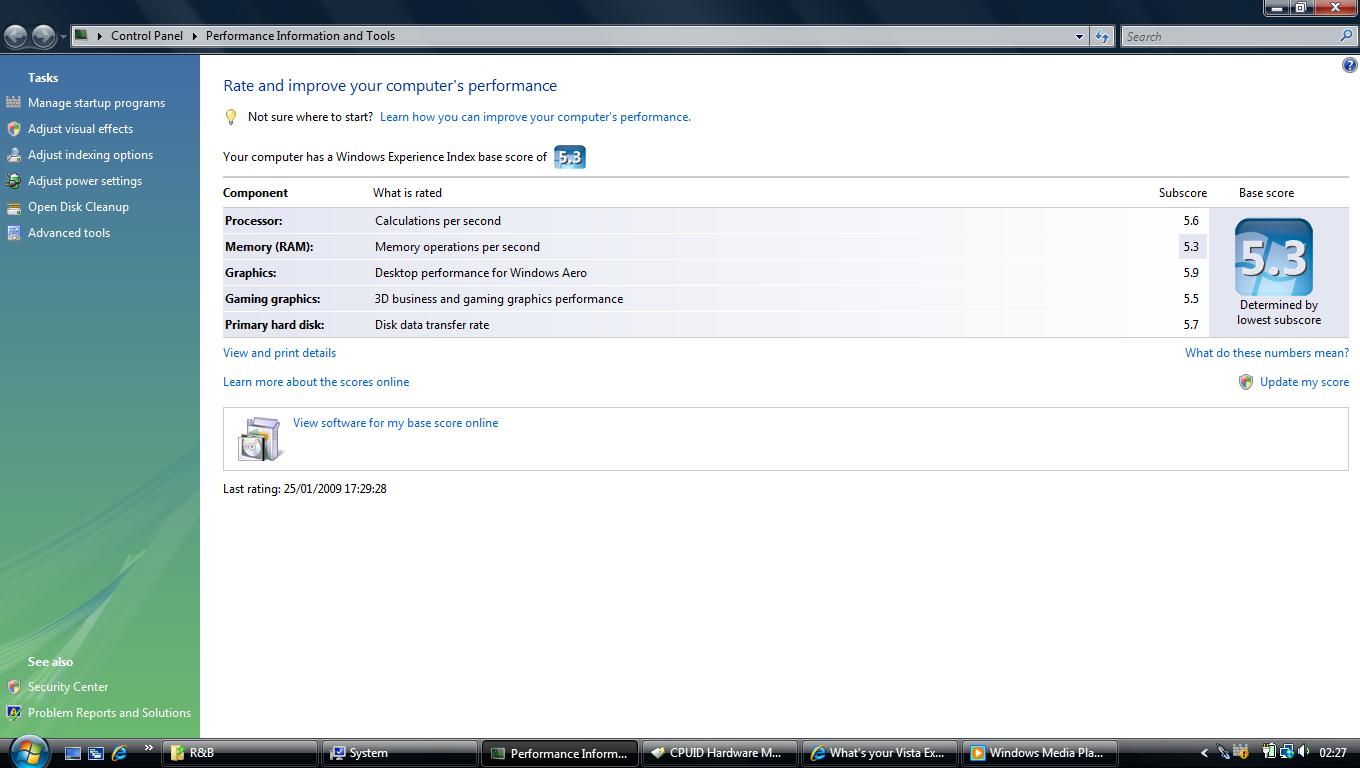Open View and print details
The height and width of the screenshot is (768, 1360).
(279, 353)
